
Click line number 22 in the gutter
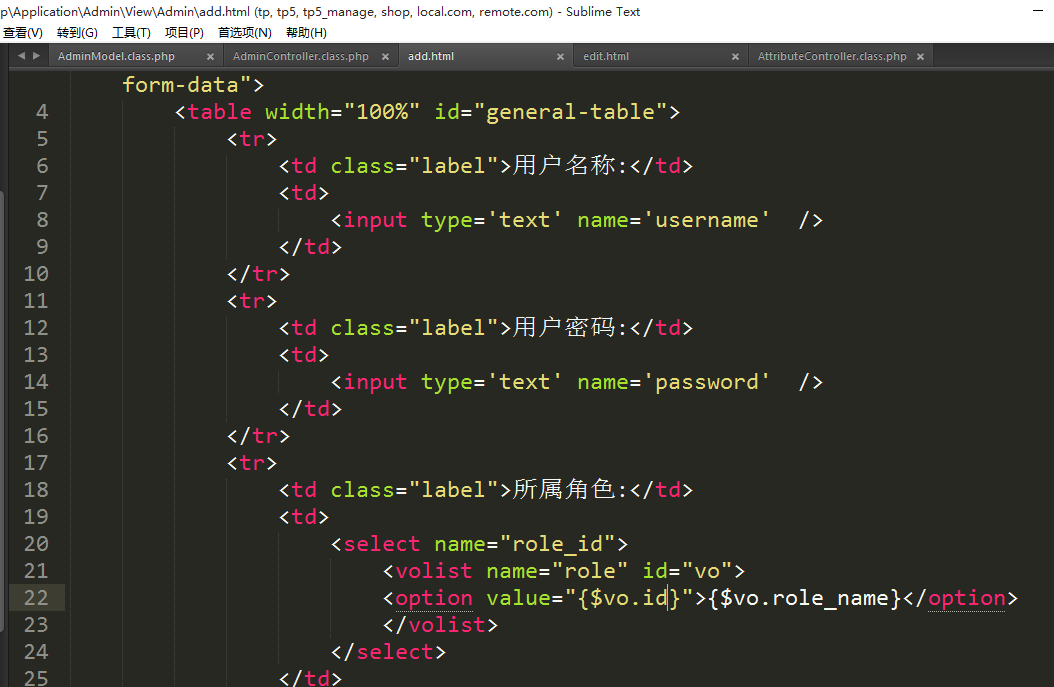[35, 598]
